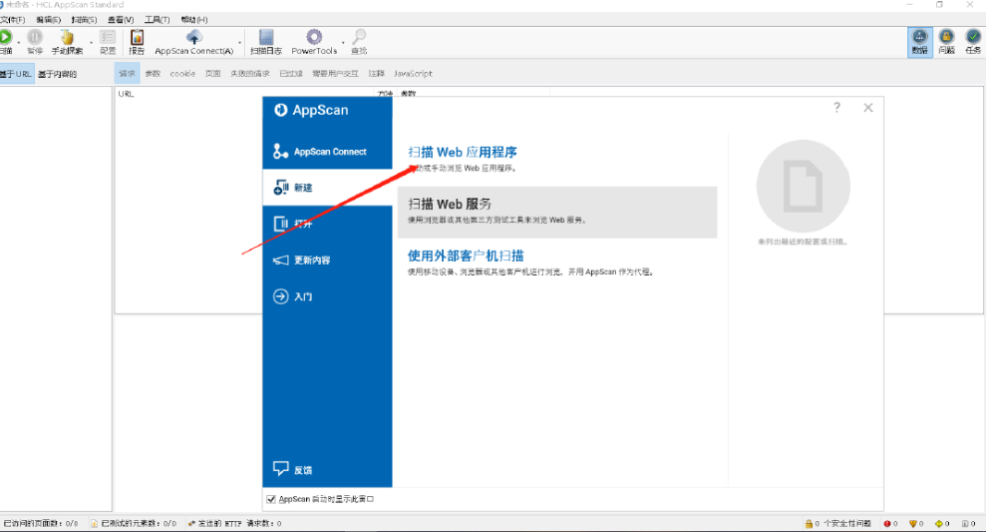Click the lock security issues status icon
This screenshot has width=987, height=532.
(809, 524)
